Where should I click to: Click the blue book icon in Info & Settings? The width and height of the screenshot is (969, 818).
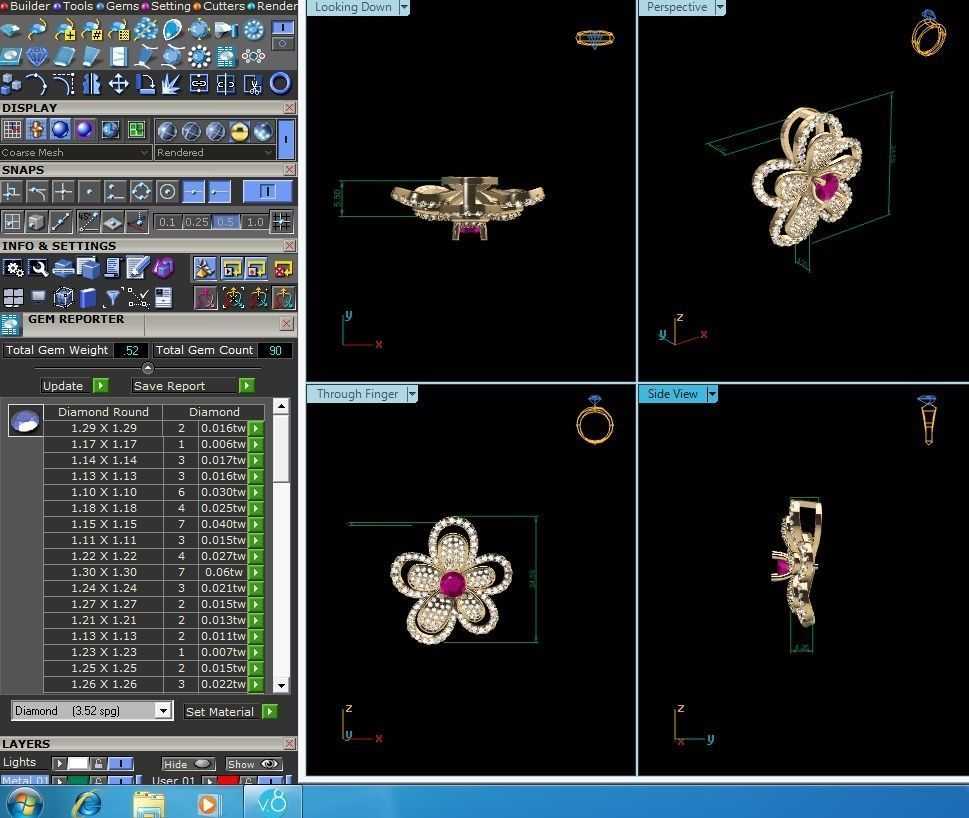pos(87,298)
